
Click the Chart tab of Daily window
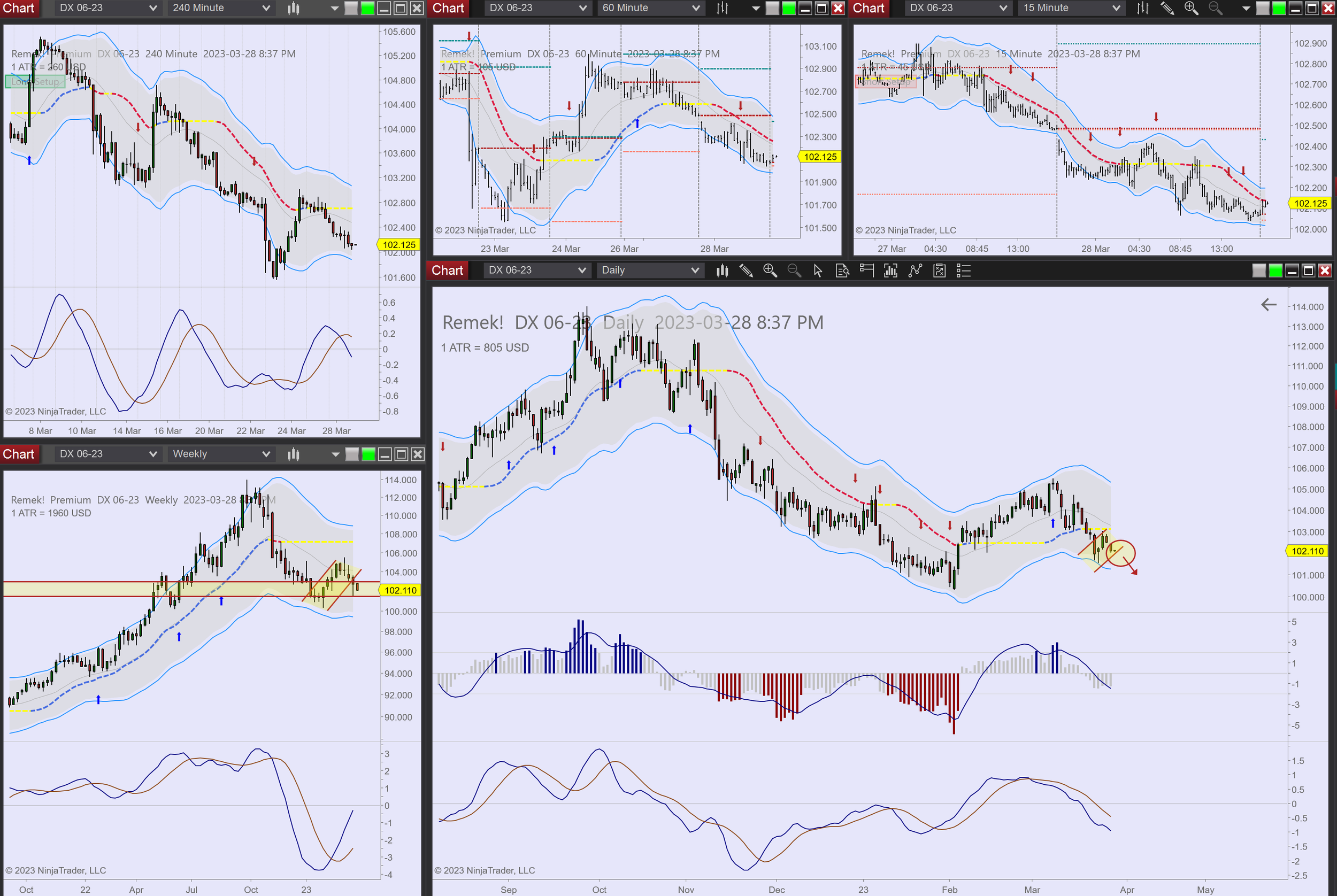click(x=447, y=271)
